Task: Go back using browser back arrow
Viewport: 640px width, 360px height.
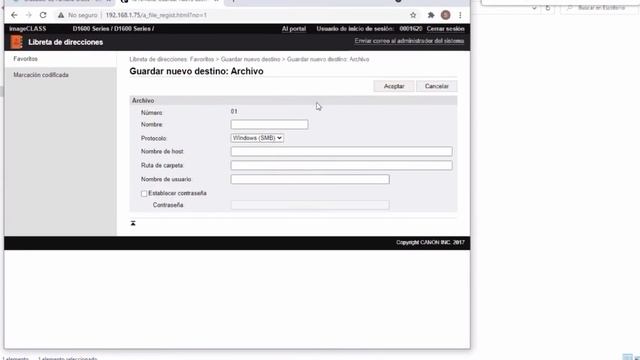Action: click(x=14, y=15)
